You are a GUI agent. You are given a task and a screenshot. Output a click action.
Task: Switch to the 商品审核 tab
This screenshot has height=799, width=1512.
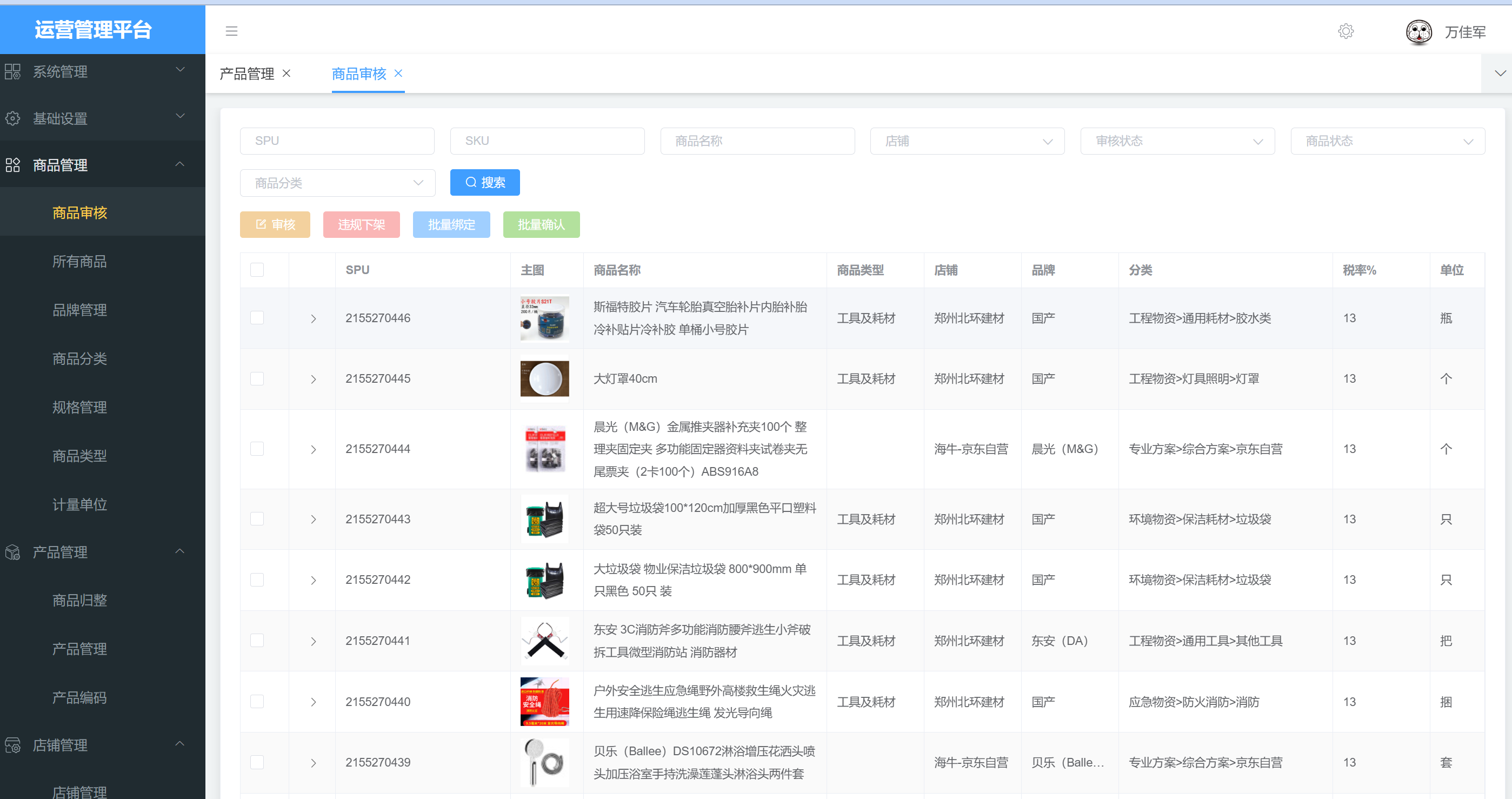358,74
